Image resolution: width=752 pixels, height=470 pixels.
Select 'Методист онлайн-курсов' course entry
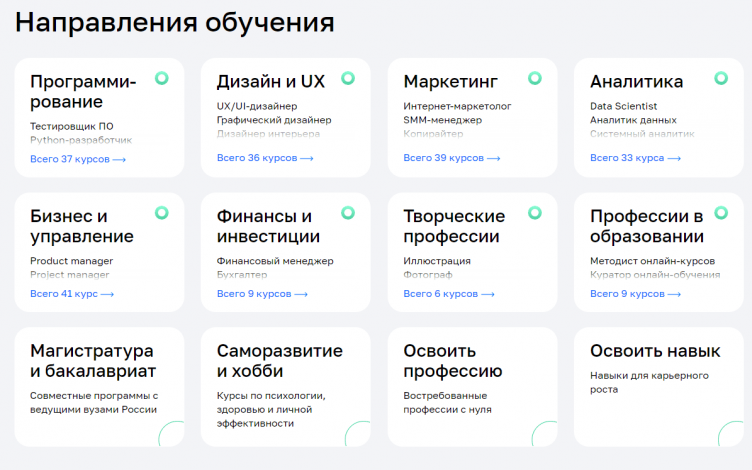click(x=652, y=261)
